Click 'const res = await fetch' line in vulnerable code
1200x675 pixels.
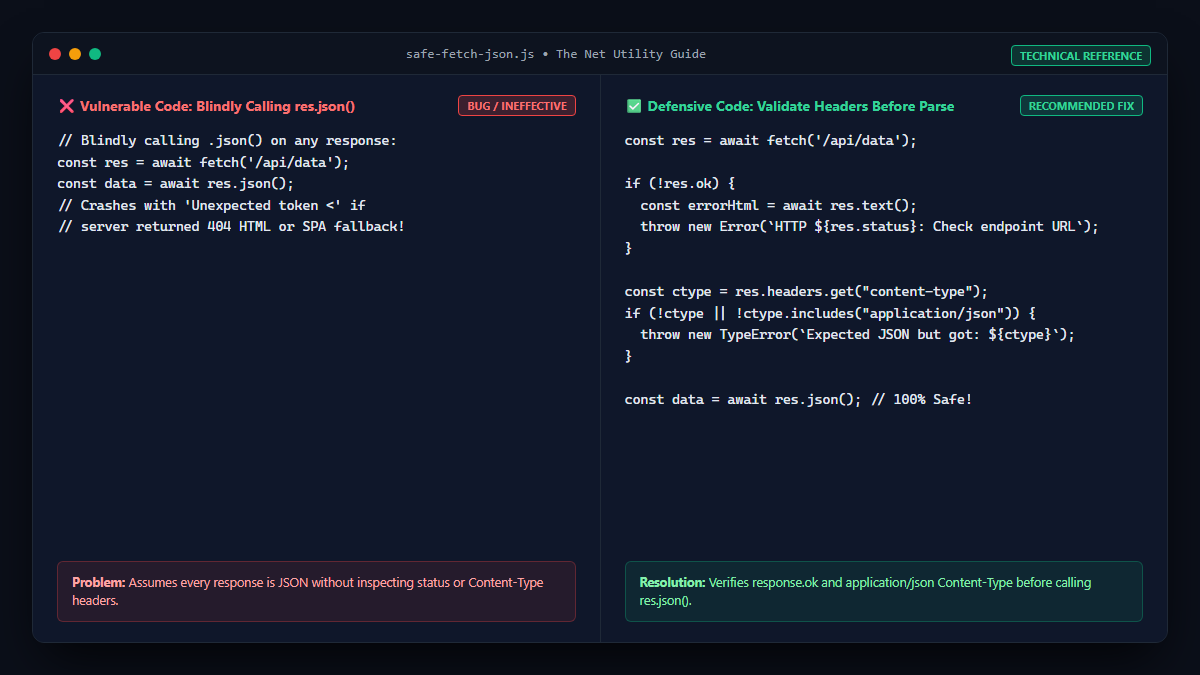pyautogui.click(x=203, y=162)
